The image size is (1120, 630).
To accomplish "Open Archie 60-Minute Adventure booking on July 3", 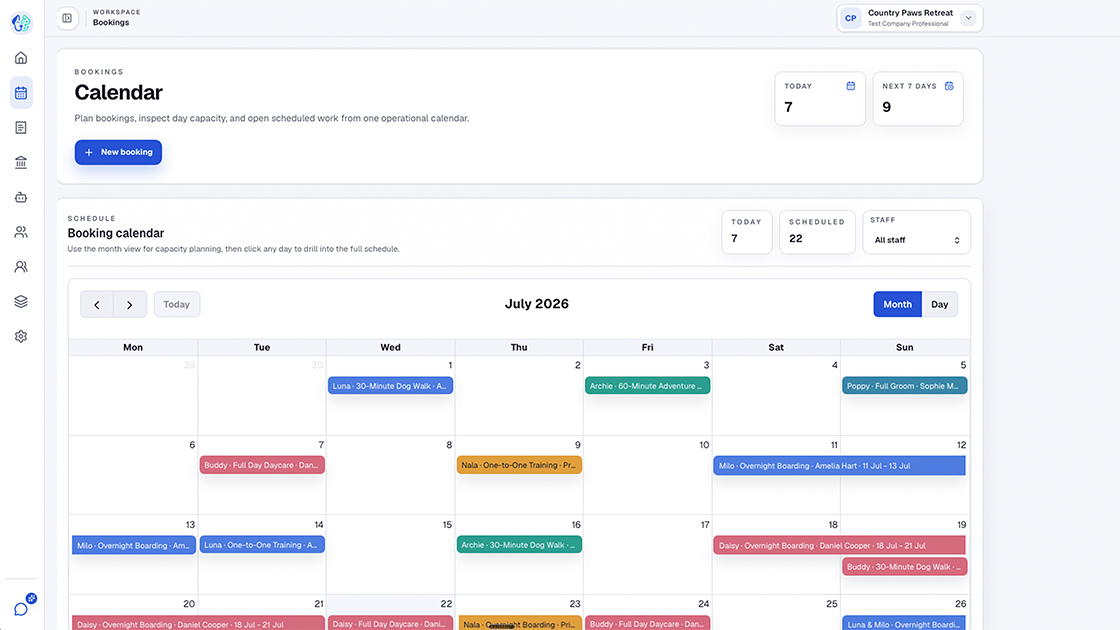I will tap(647, 386).
